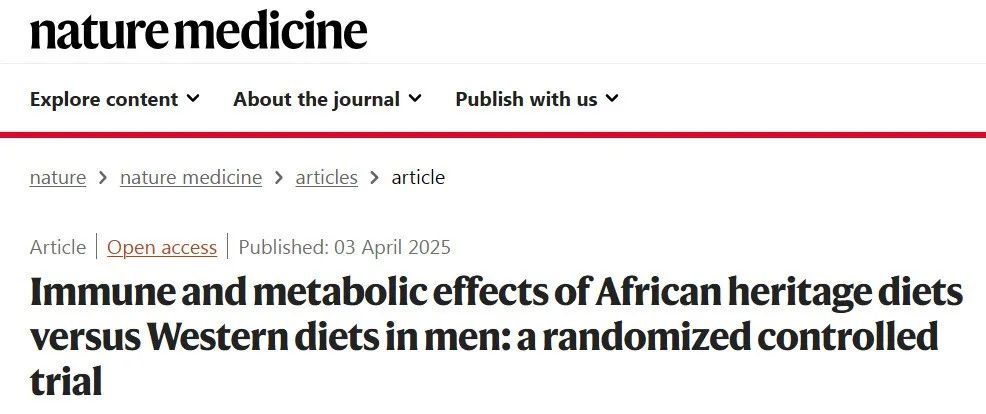The width and height of the screenshot is (986, 414).
Task: Click the Published 03 April 2025 date
Action: pos(345,247)
